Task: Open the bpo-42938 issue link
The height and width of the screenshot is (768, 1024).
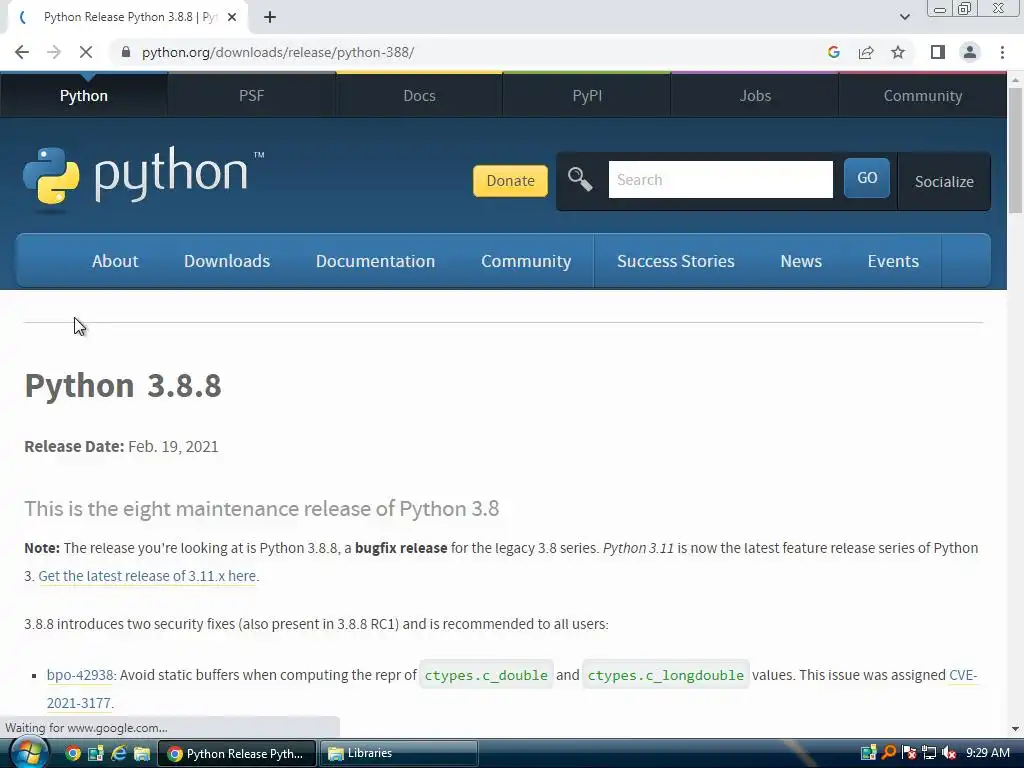Action: coord(80,675)
